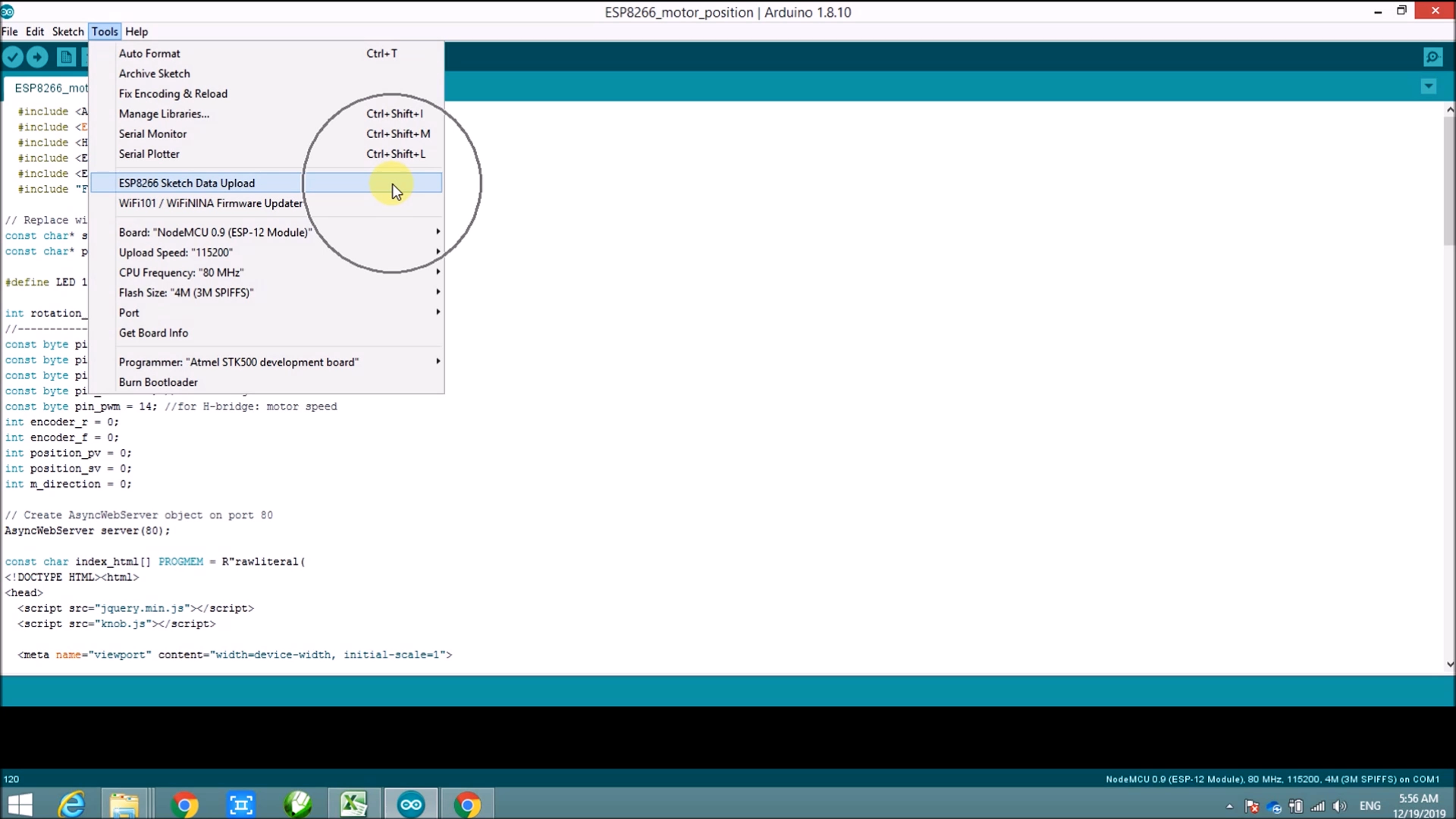The width and height of the screenshot is (1456, 819).
Task: Expand the Programmer Atmel STK500 submenu
Action: coord(266,362)
